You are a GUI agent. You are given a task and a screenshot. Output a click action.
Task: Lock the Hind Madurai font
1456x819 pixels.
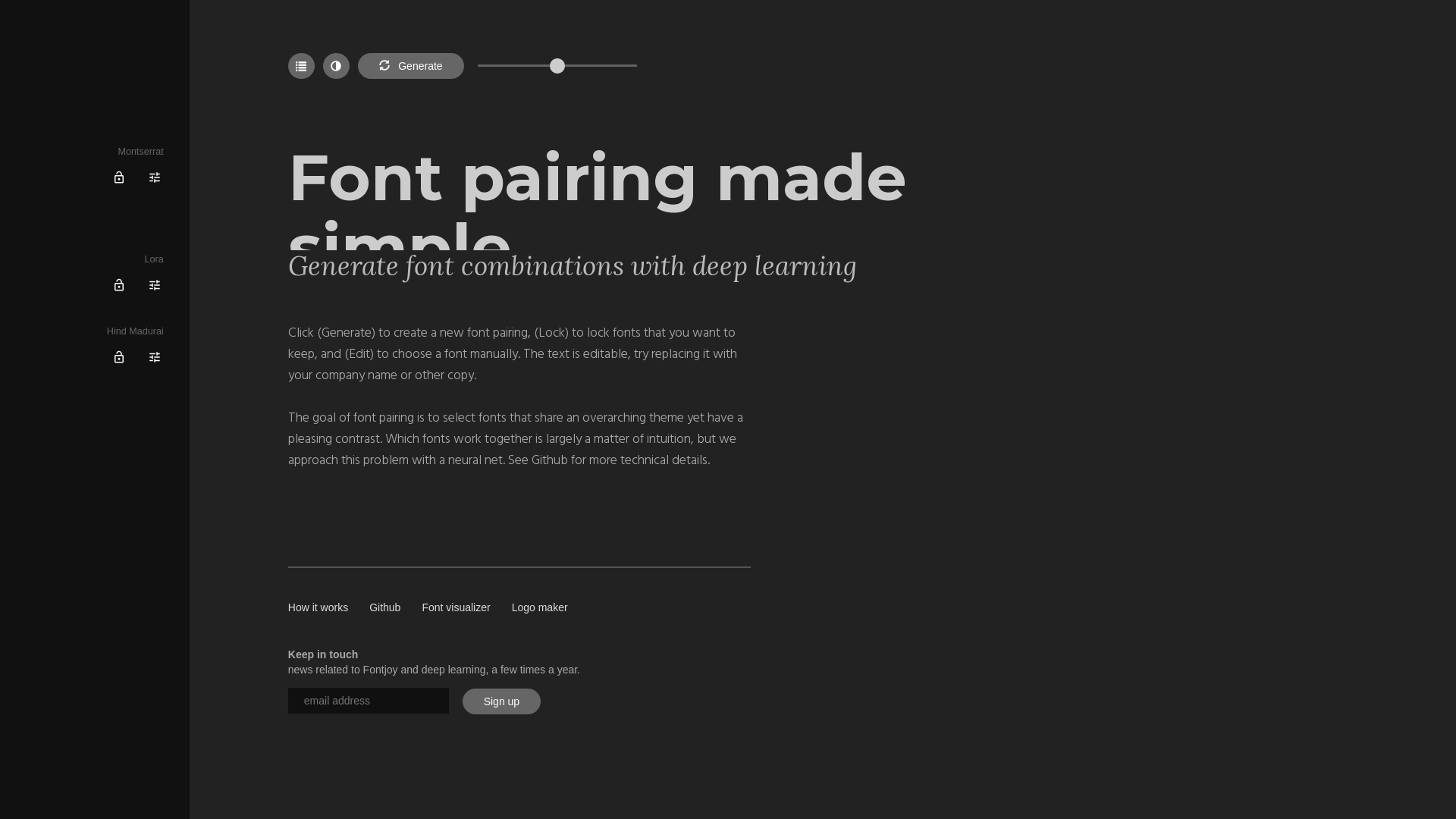pos(119,356)
